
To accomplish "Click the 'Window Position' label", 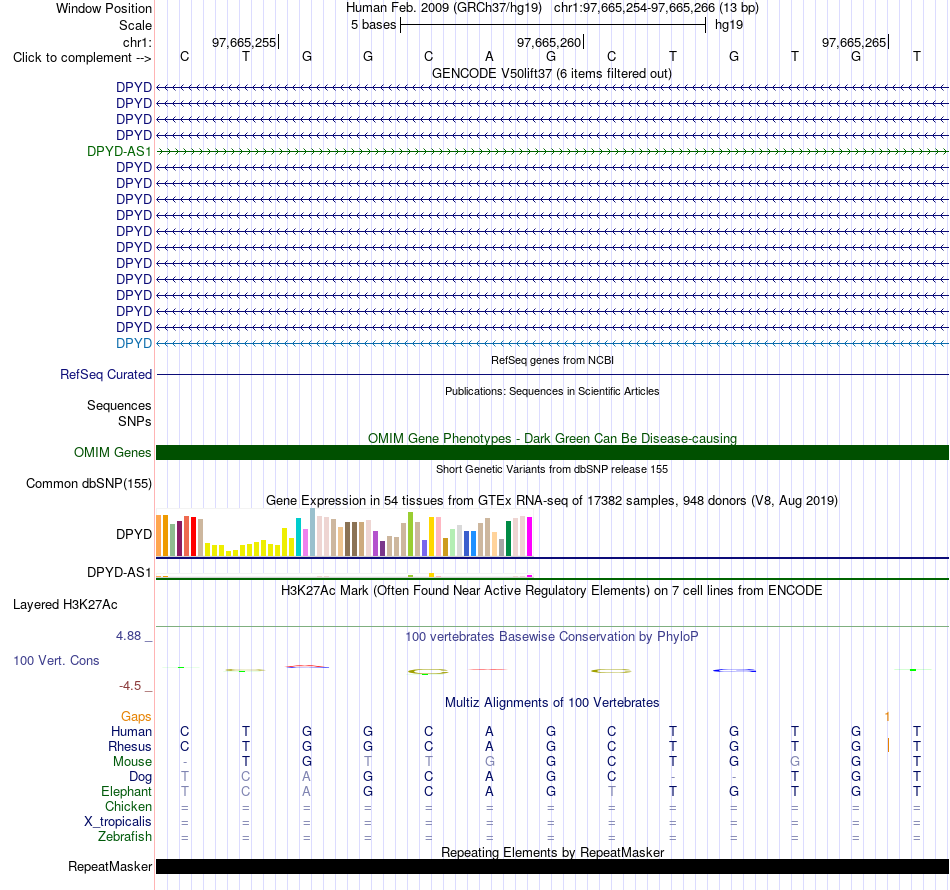I will point(104,8).
